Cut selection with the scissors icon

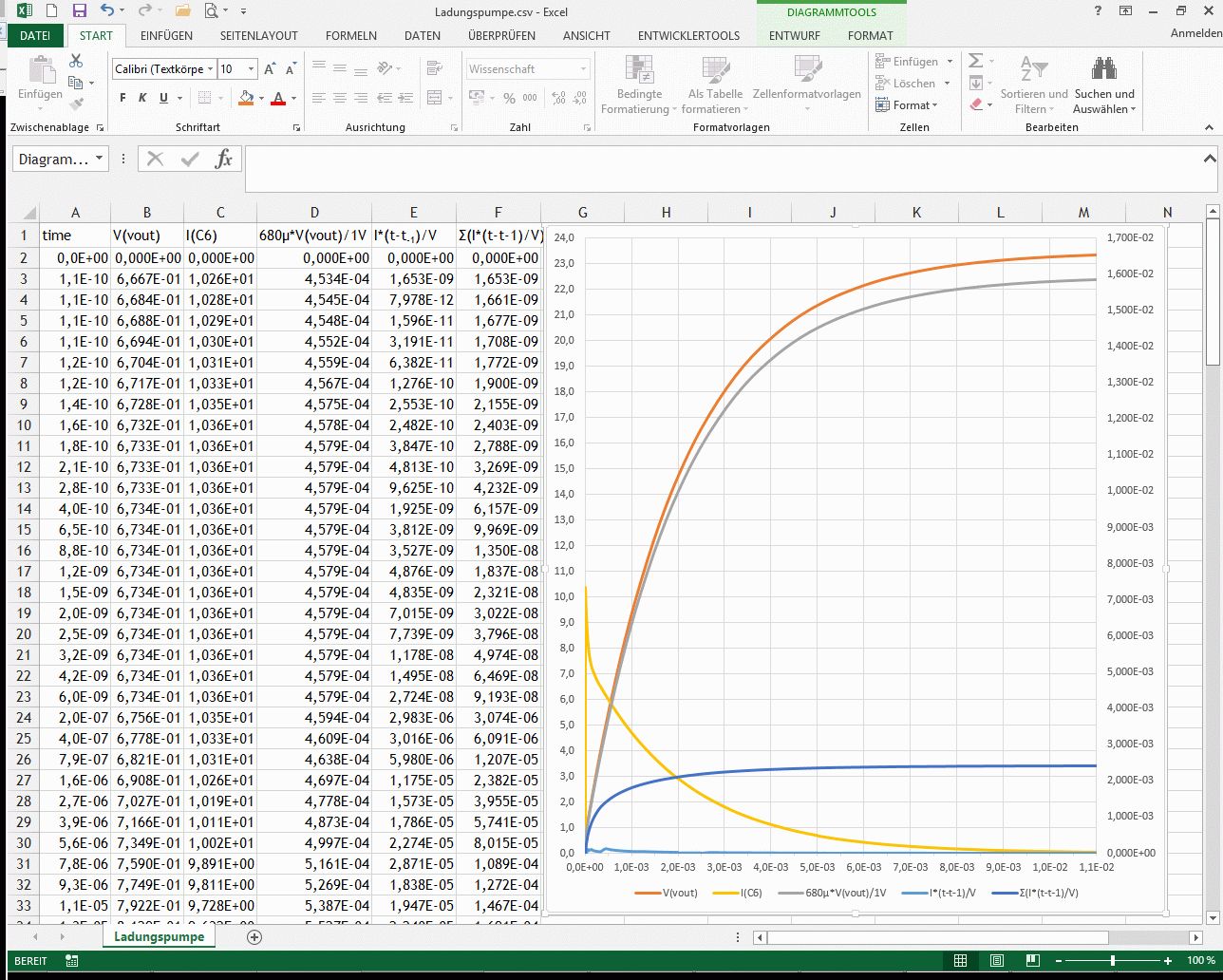tap(76, 62)
